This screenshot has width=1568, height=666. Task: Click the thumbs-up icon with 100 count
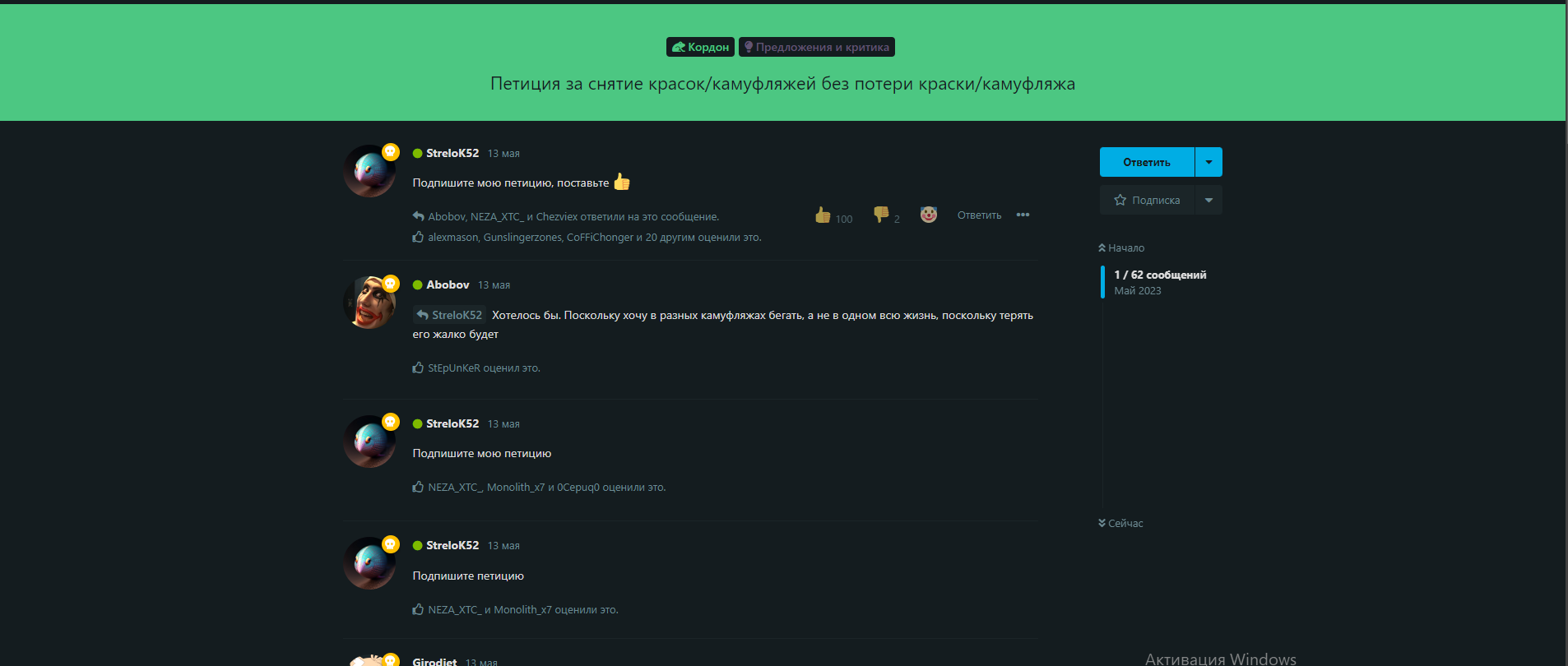coord(823,215)
